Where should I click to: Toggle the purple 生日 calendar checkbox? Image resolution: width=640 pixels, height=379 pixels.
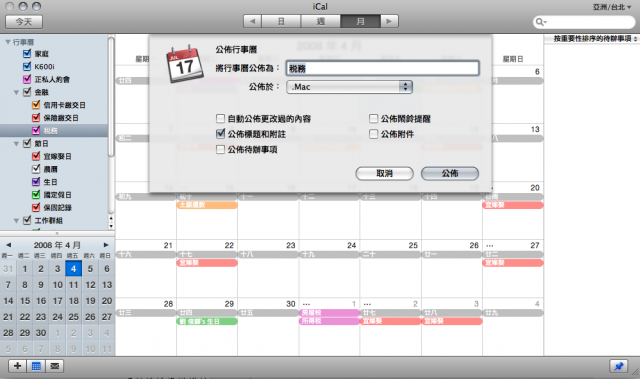pos(36,182)
